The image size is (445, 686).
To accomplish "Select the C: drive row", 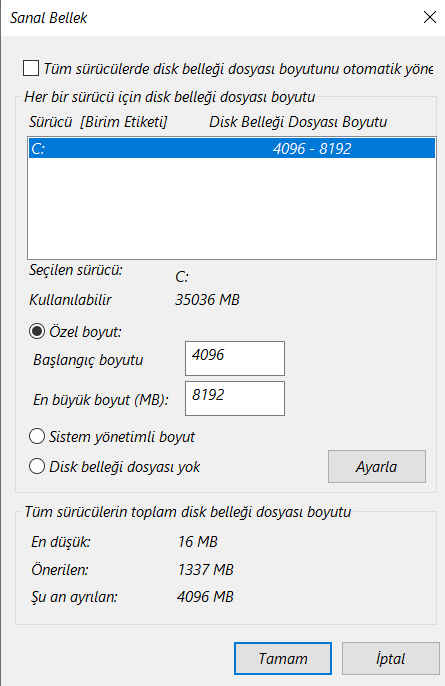I will pos(232,148).
